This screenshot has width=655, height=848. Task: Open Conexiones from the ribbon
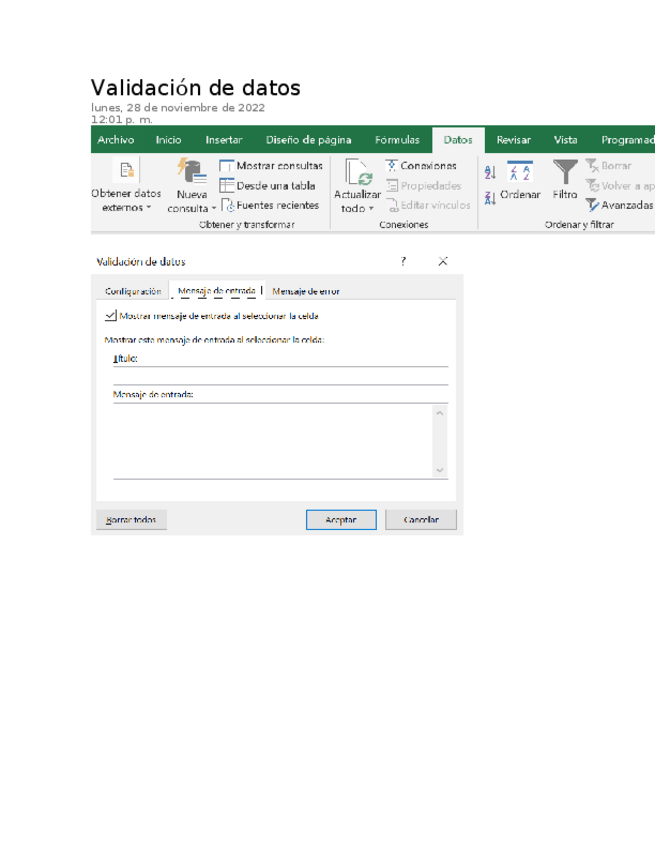click(x=421, y=166)
